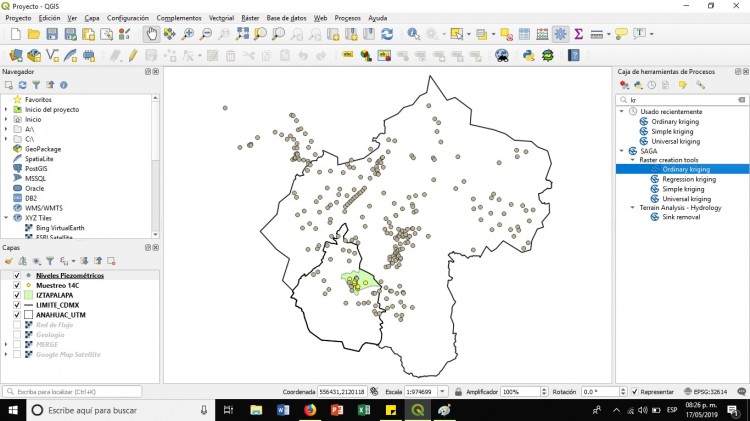Refresh the Navegador browser panel
750x421 pixels.
(22, 85)
